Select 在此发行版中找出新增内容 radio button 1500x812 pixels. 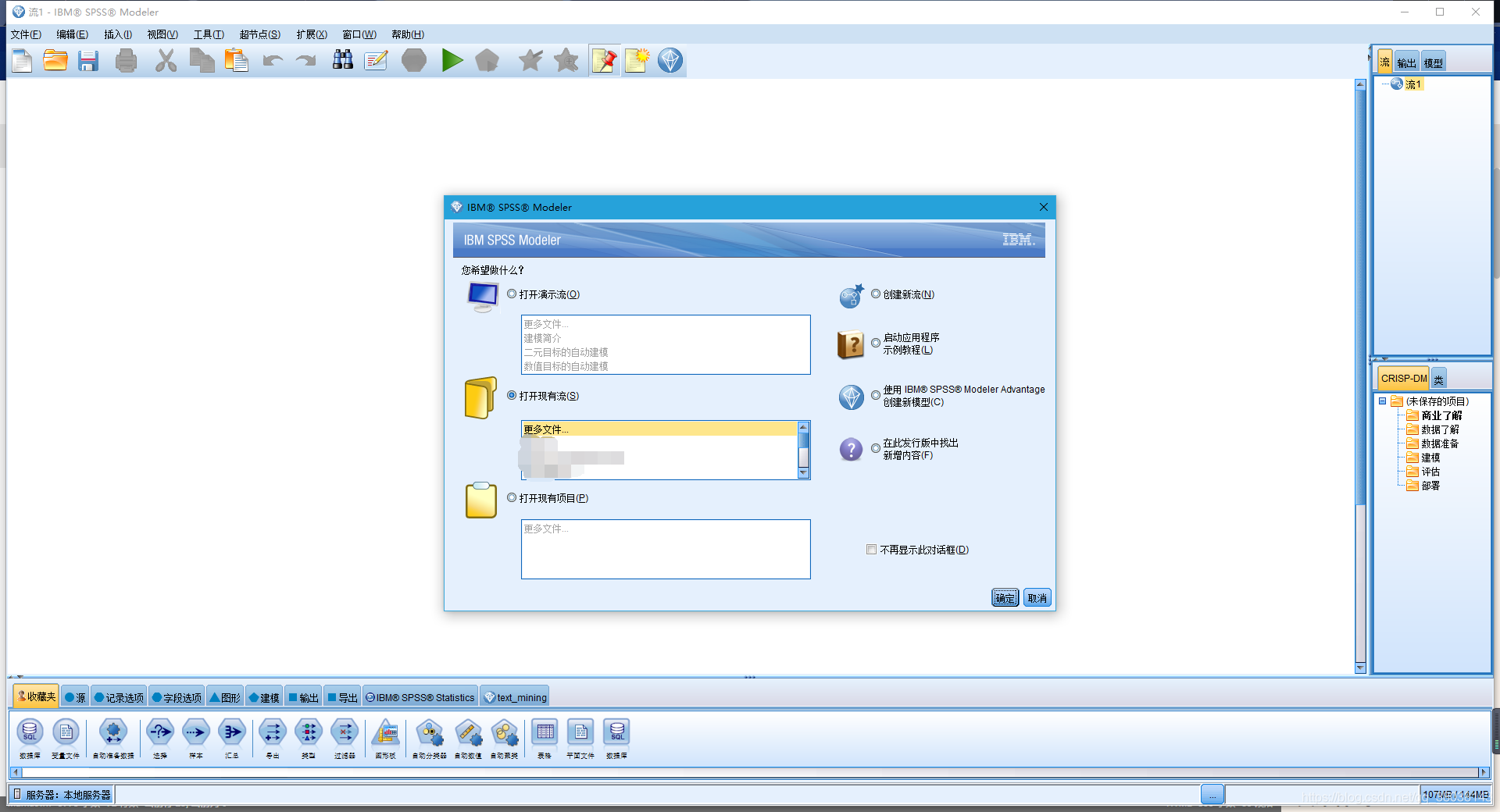tap(876, 448)
